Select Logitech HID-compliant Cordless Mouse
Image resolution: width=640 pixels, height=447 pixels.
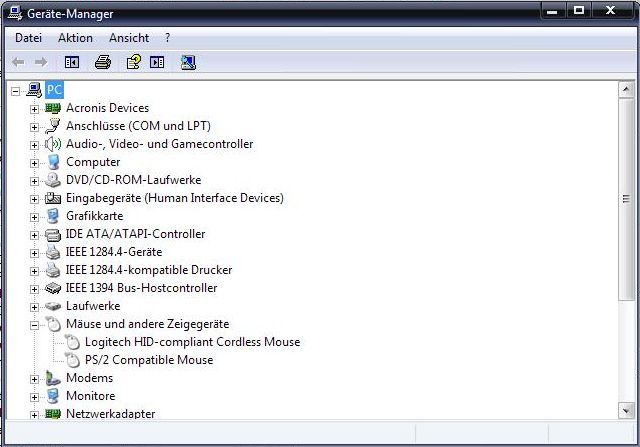coord(192,342)
